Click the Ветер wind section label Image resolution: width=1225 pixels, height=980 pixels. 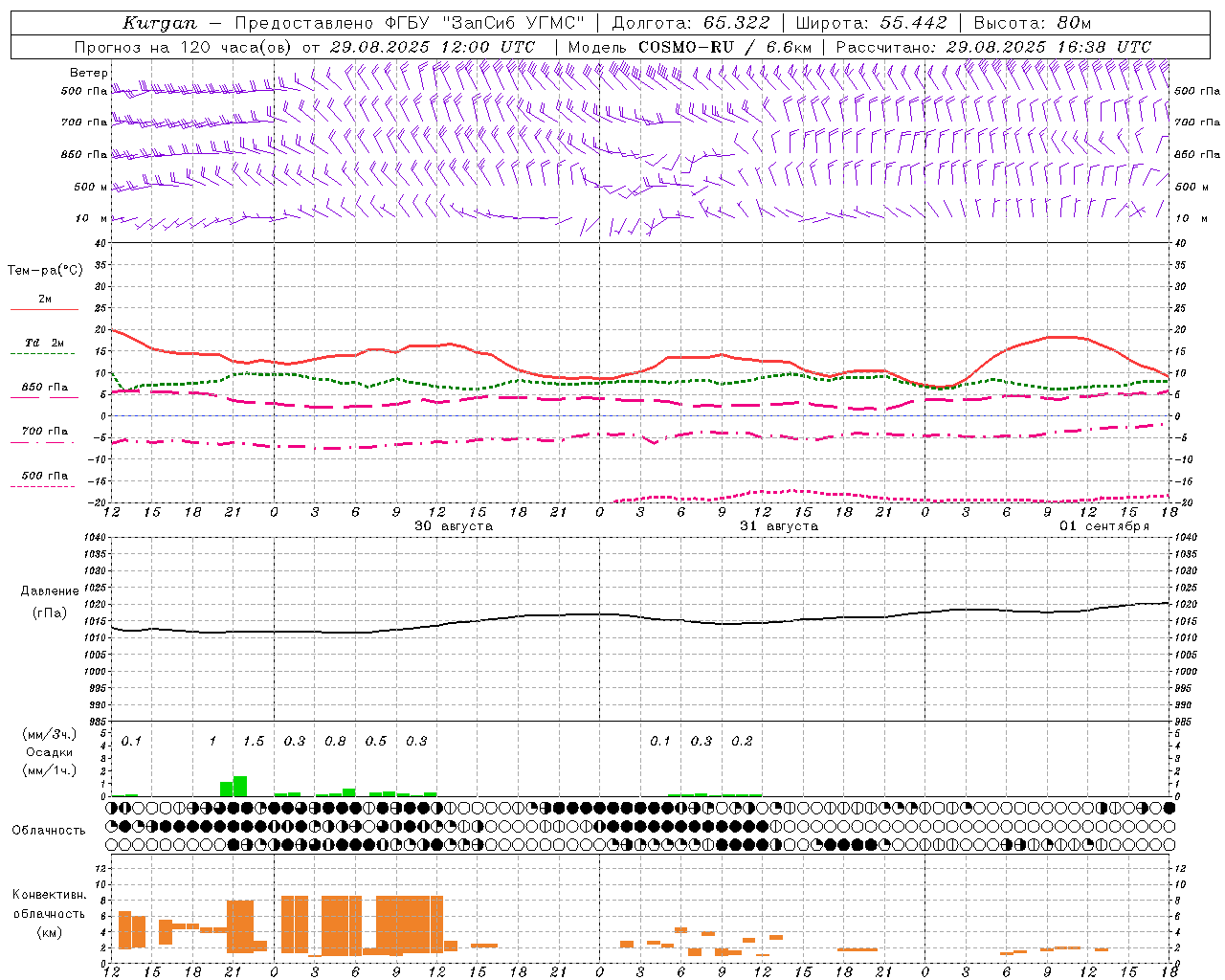pos(88,73)
